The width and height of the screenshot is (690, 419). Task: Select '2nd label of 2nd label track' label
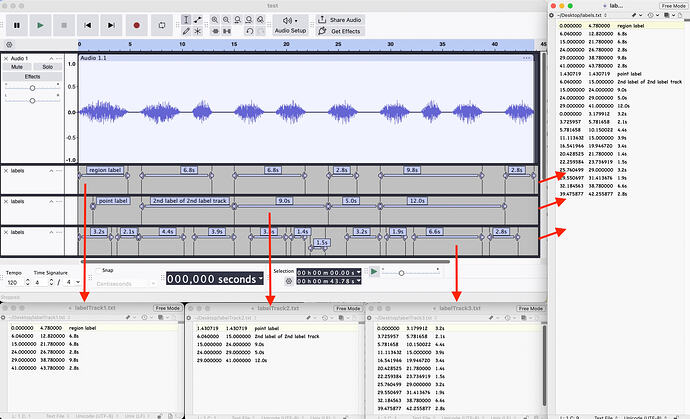[190, 201]
